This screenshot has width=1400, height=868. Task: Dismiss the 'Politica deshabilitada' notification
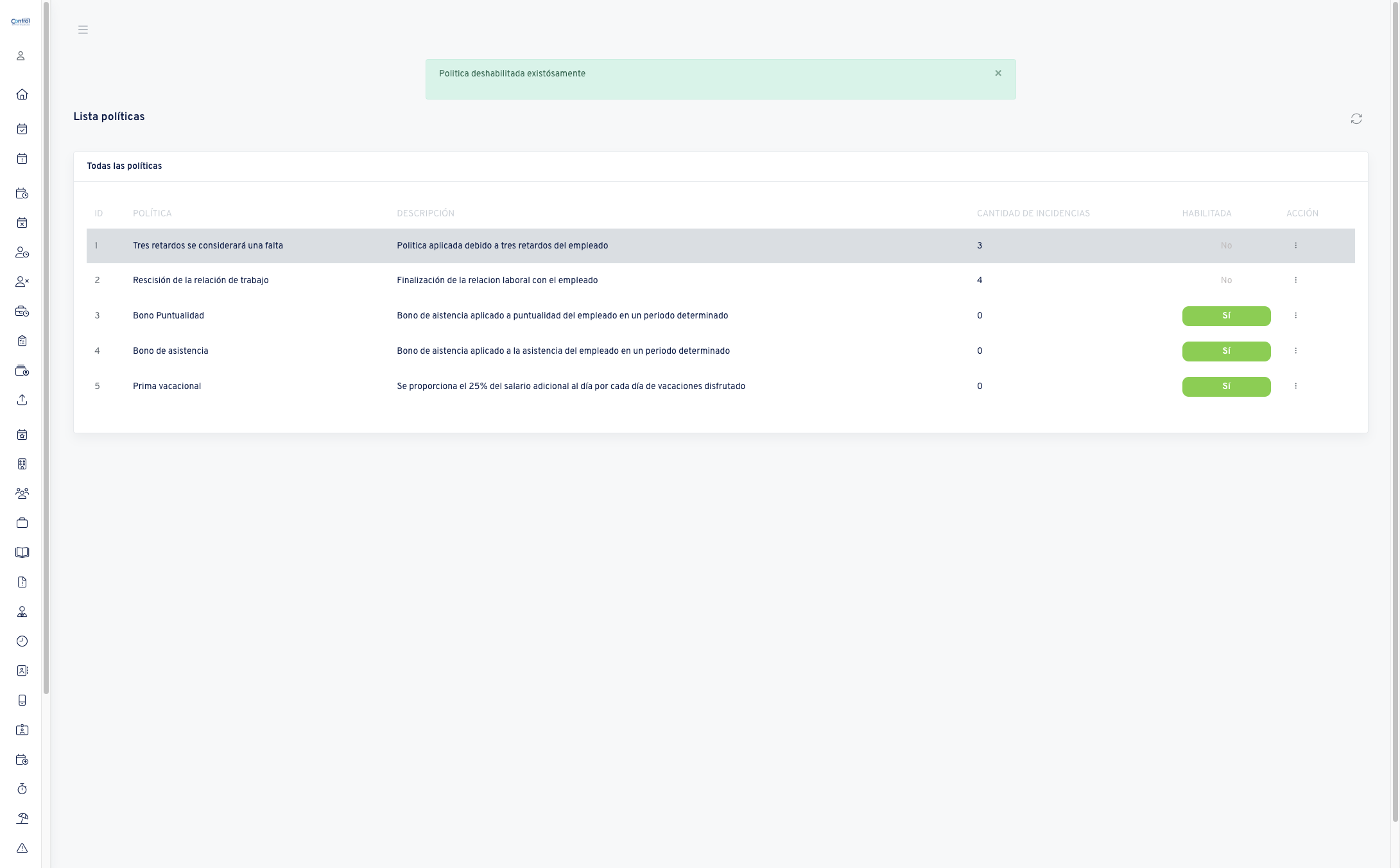(998, 73)
